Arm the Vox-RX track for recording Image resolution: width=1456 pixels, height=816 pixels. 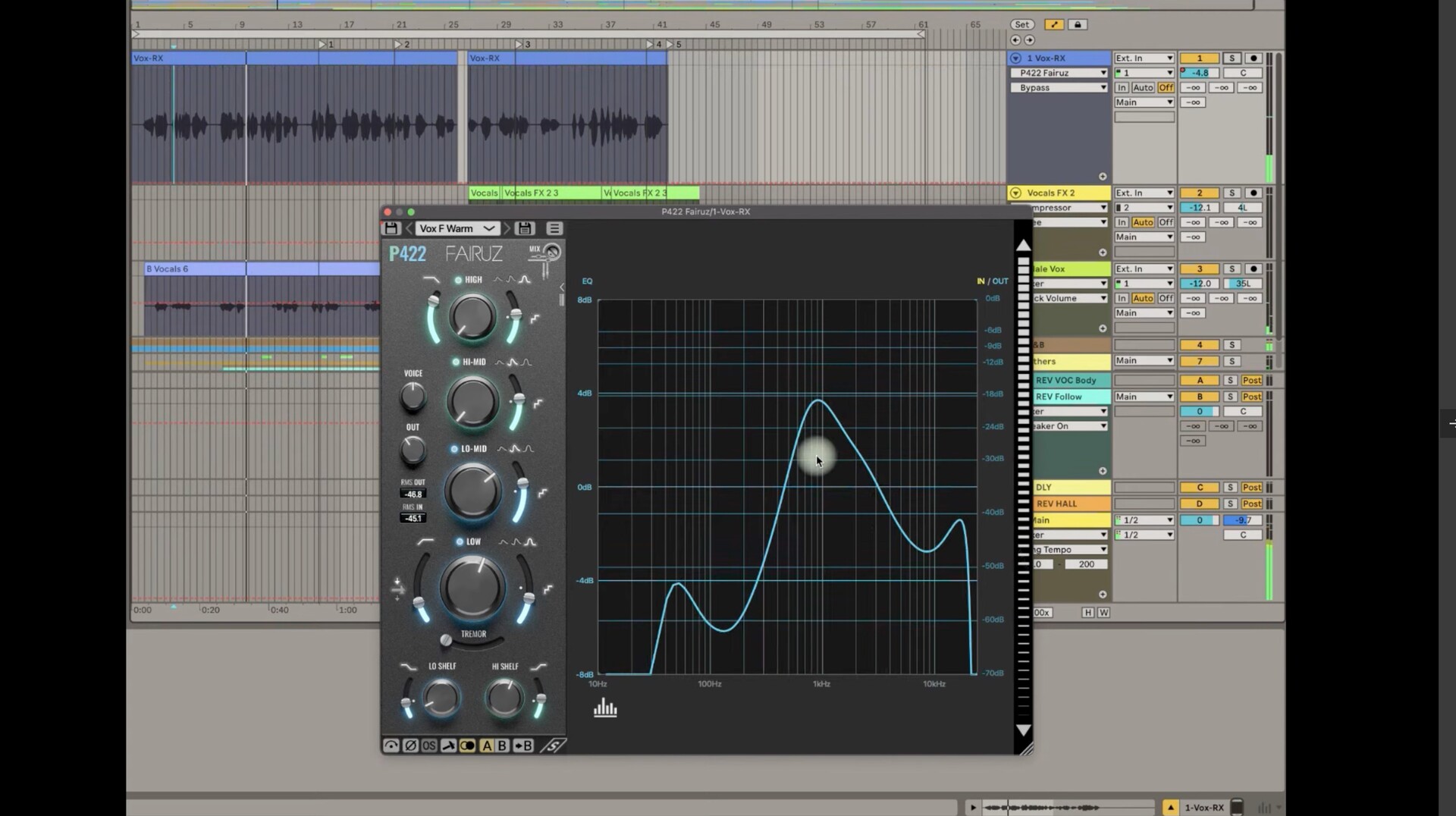click(1253, 58)
